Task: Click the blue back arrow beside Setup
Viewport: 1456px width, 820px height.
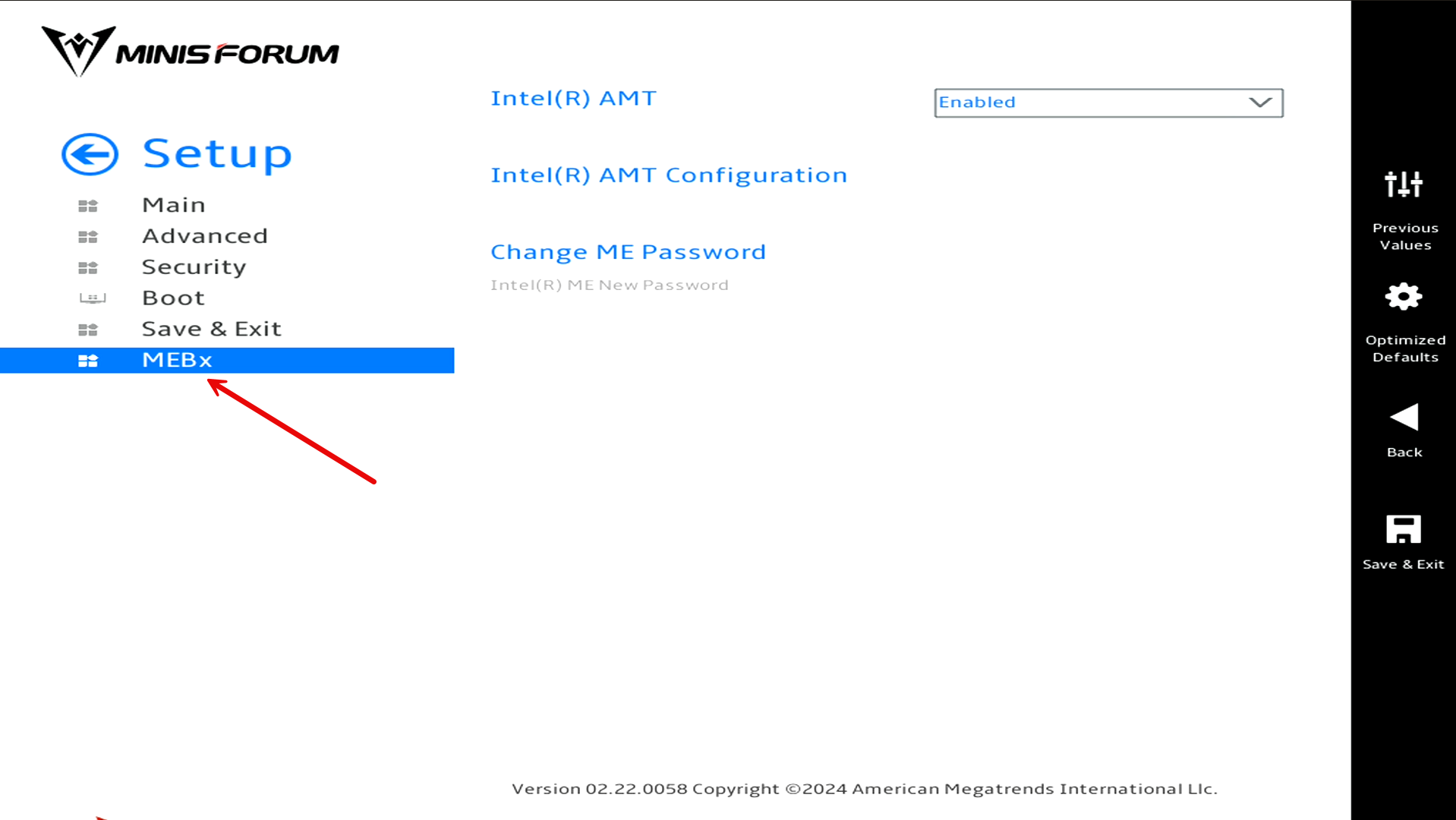Action: pos(89,153)
